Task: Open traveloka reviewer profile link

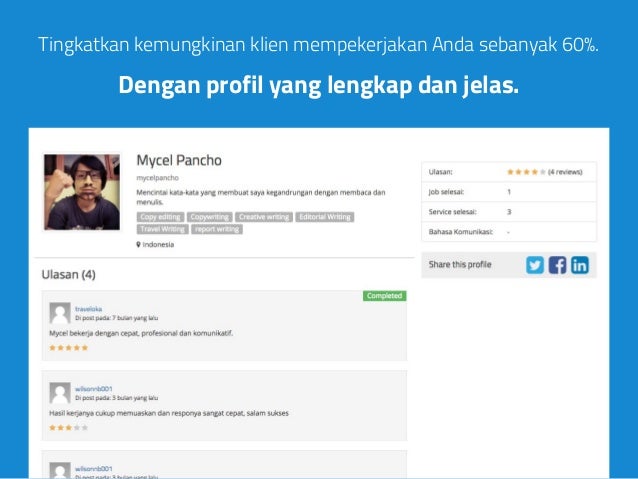Action: pyautogui.click(x=88, y=309)
